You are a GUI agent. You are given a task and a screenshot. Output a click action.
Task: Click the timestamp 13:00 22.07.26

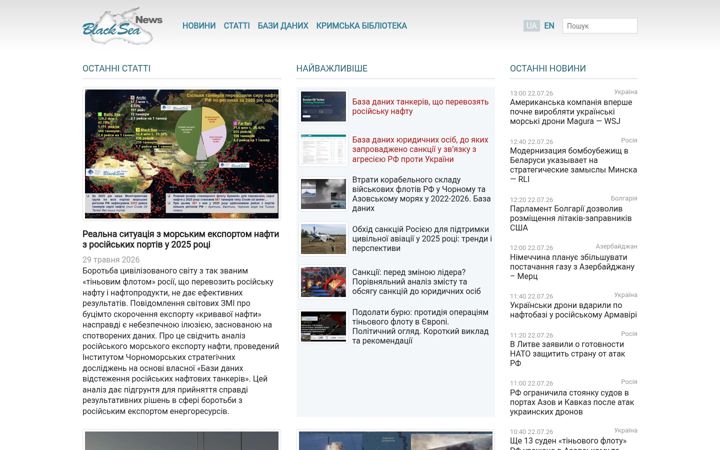point(531,93)
